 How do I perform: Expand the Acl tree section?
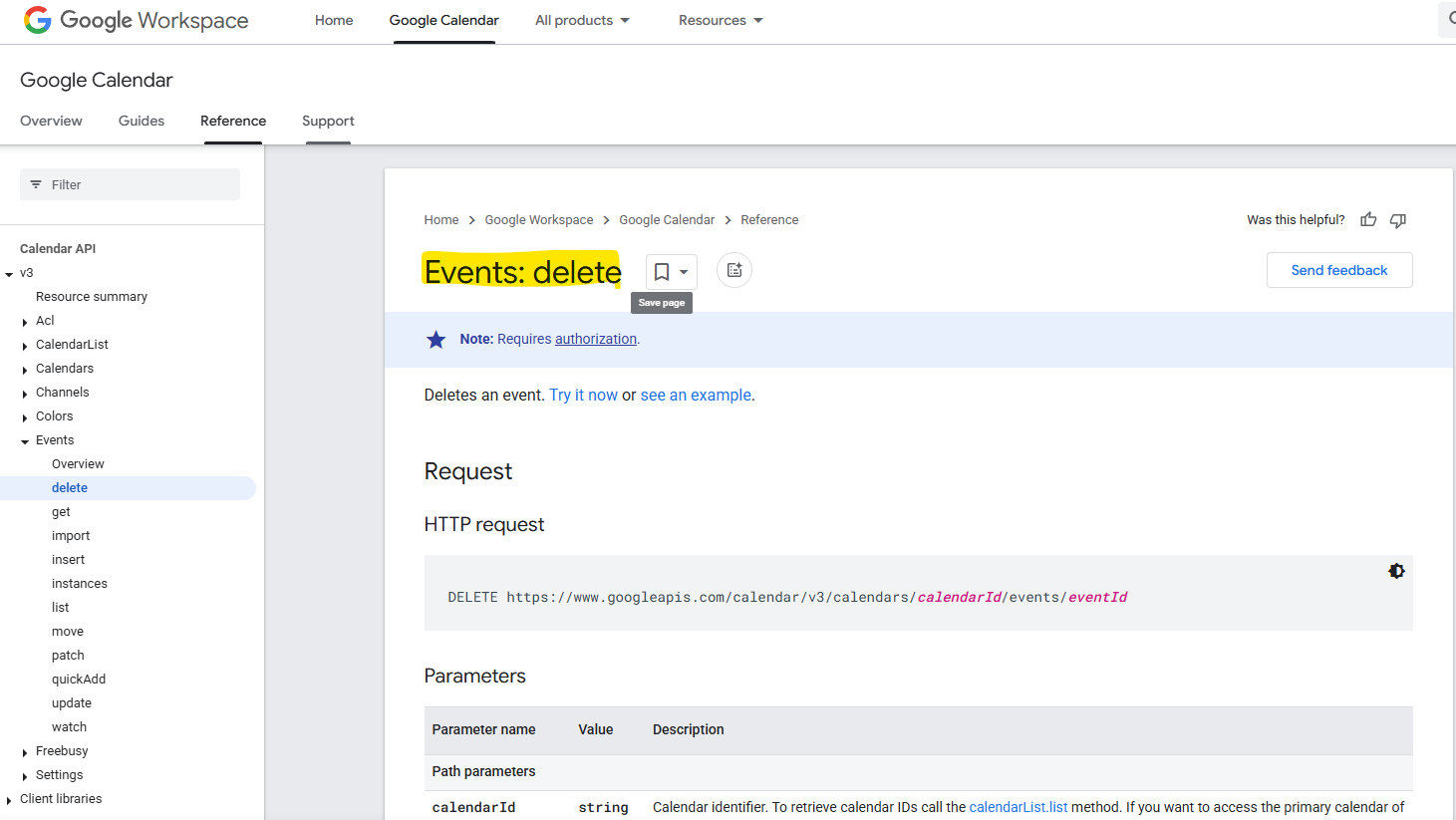pyautogui.click(x=25, y=322)
